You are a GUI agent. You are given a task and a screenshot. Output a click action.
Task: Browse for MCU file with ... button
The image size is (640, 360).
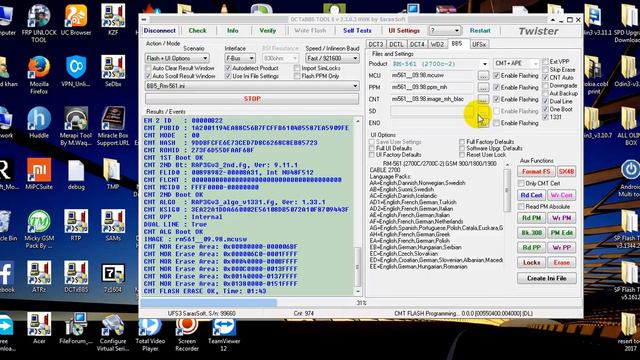point(483,76)
